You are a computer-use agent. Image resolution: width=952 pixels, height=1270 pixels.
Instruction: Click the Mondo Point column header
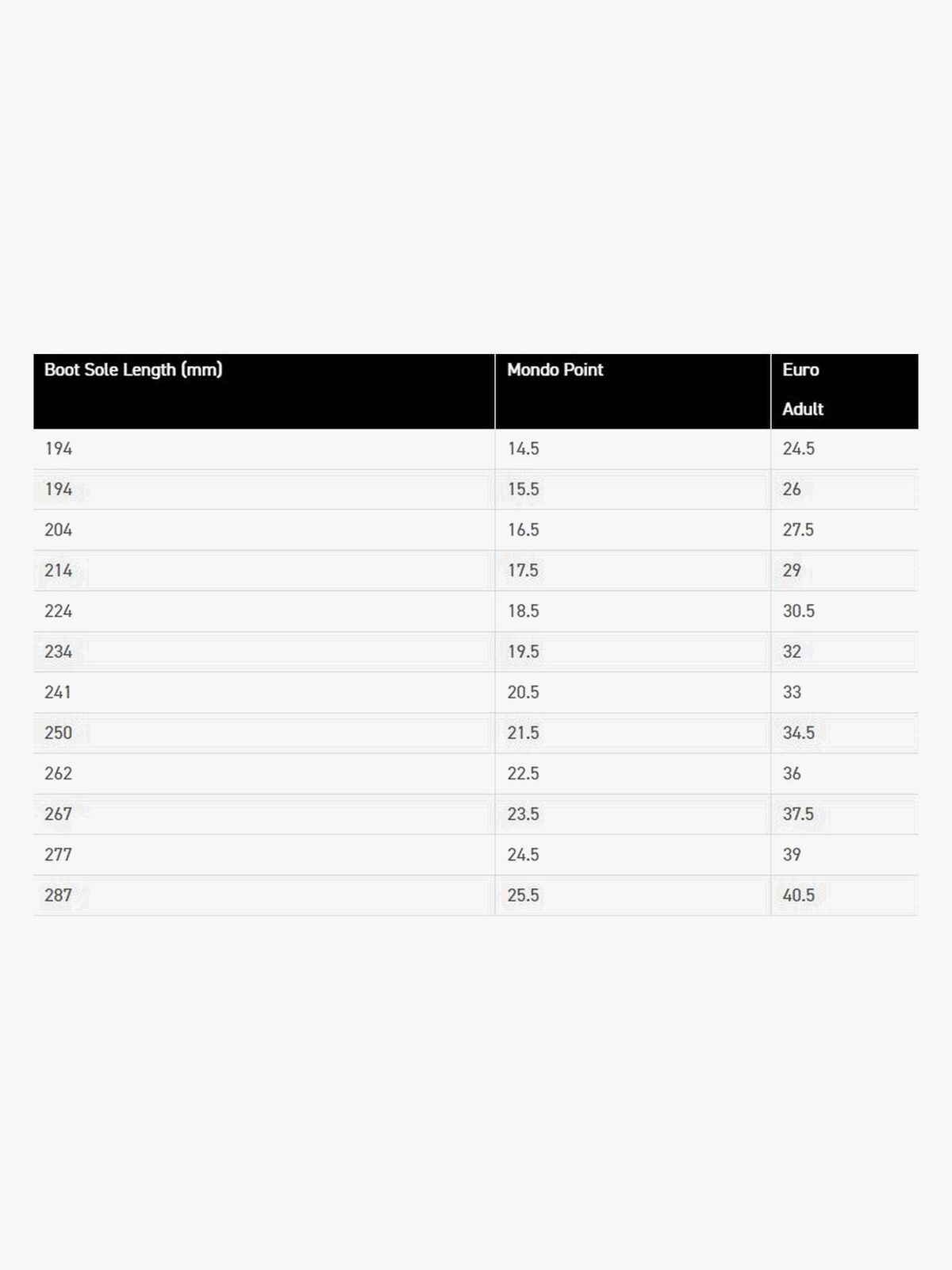point(555,370)
